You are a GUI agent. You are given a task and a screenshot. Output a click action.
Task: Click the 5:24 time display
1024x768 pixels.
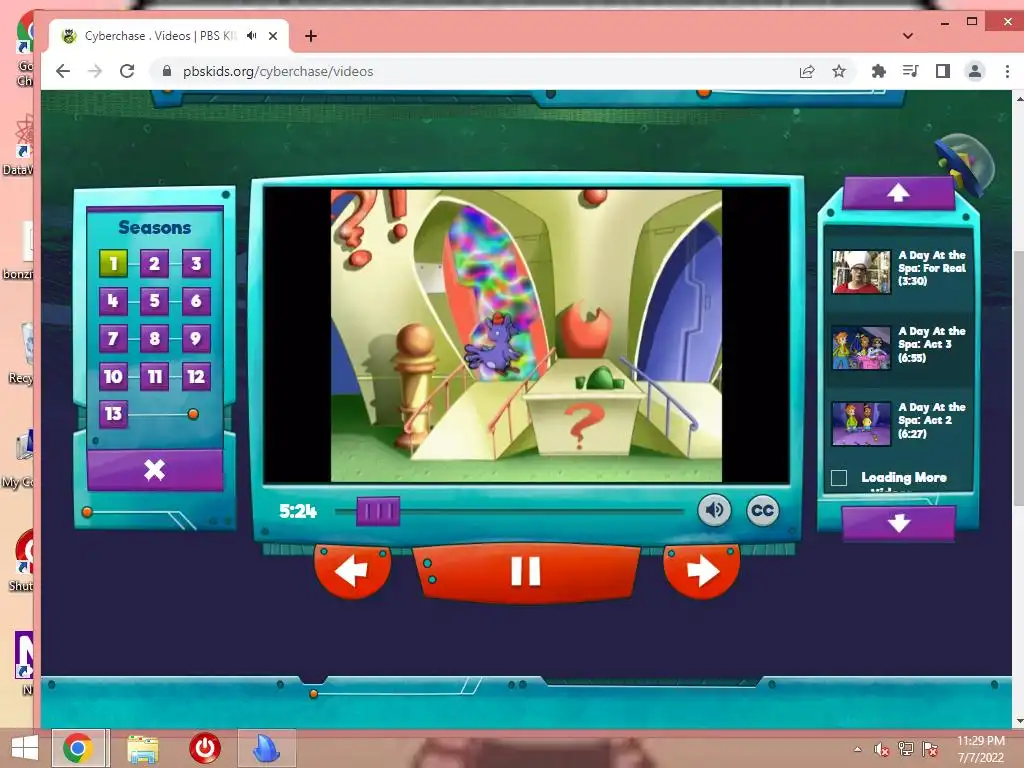pos(298,511)
